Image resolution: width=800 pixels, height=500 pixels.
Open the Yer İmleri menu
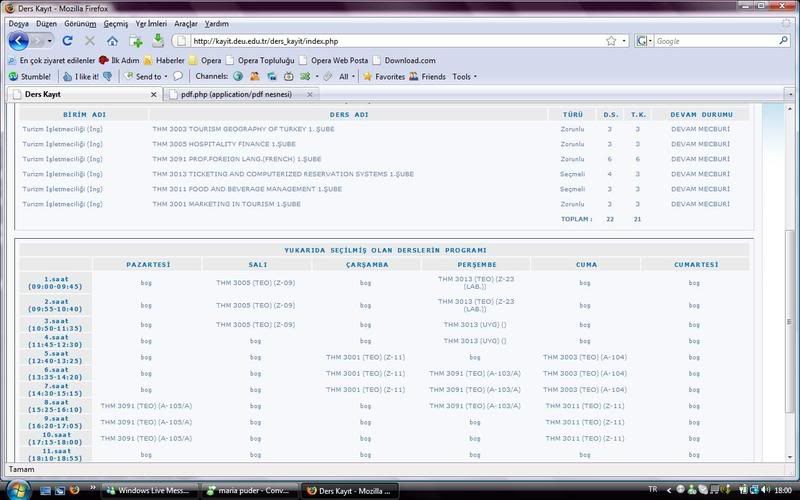tap(151, 23)
